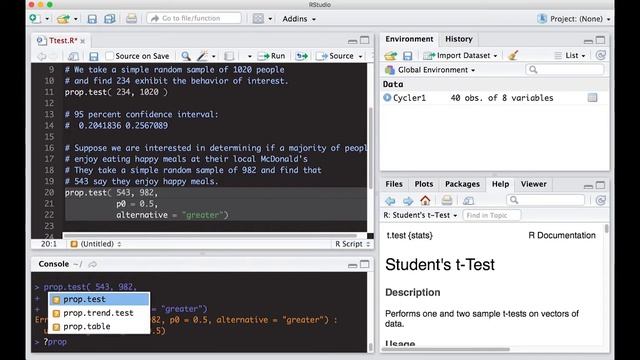
Task: Refresh the Environment pane
Action: click(x=600, y=55)
